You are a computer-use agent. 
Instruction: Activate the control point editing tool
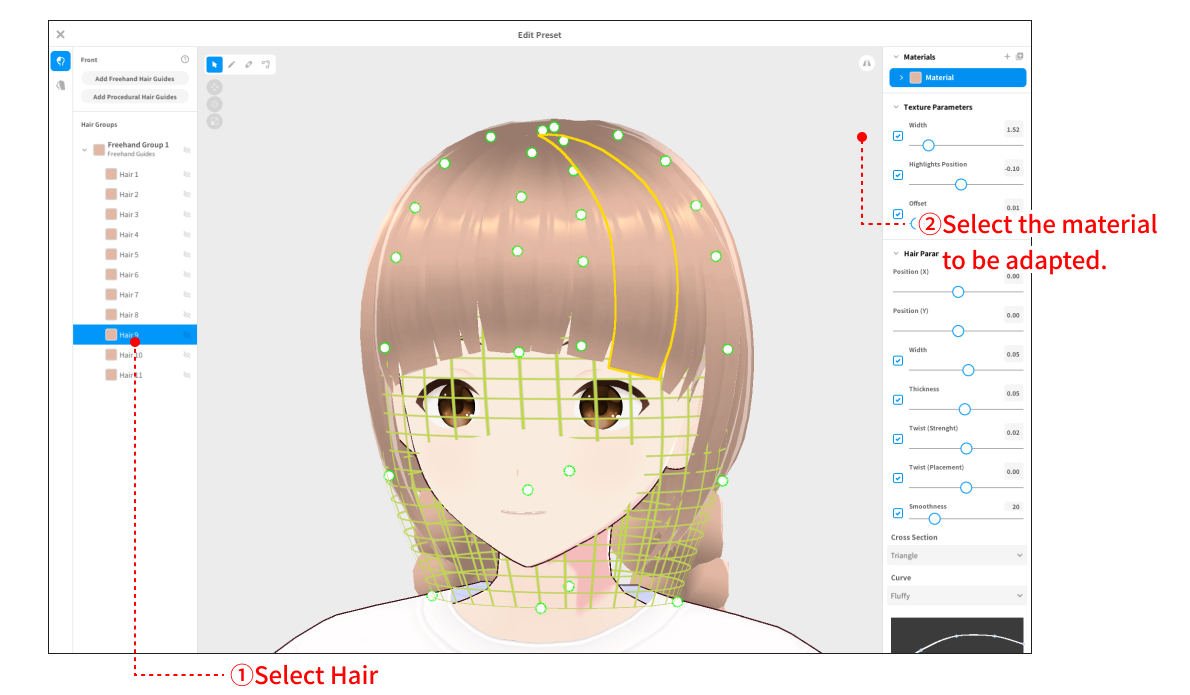(x=267, y=63)
